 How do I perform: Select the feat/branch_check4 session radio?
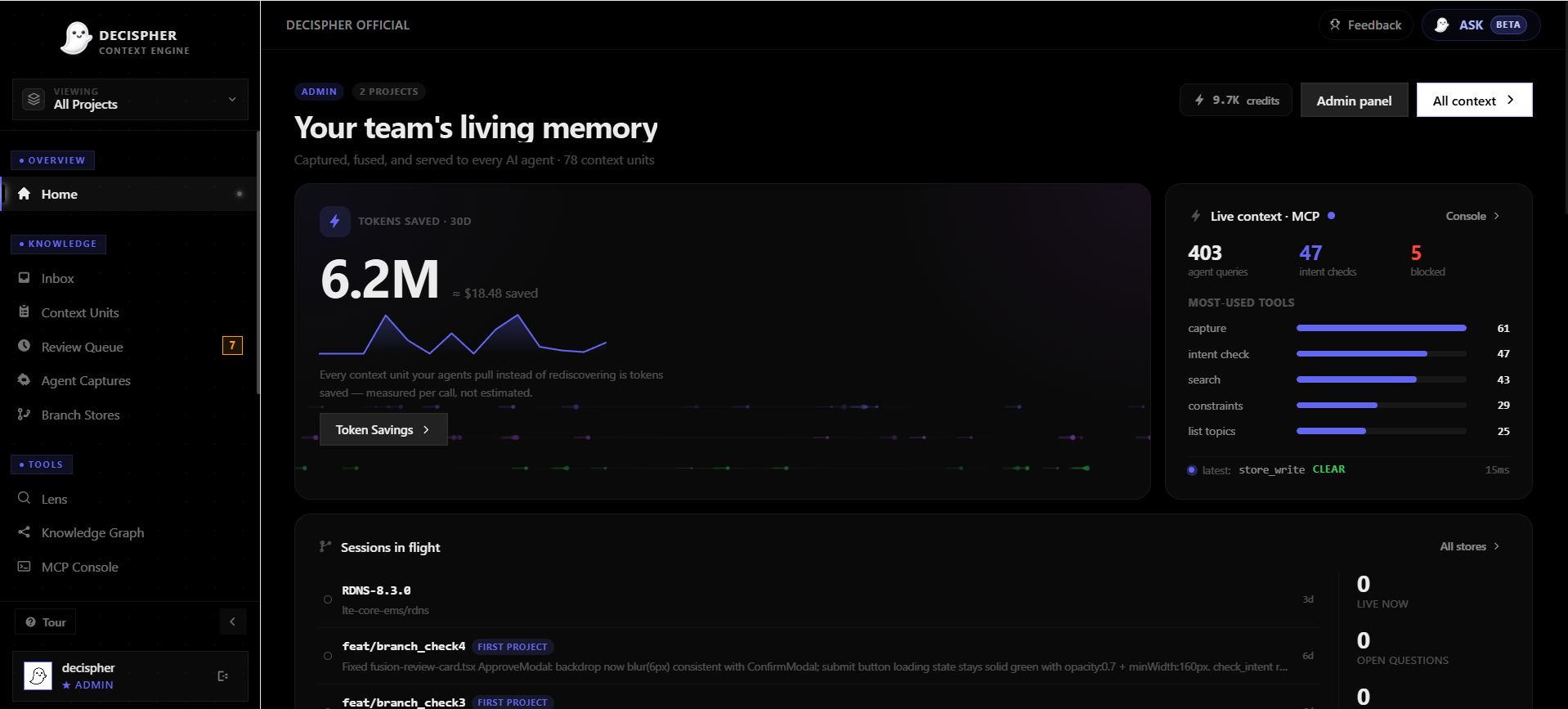328,656
